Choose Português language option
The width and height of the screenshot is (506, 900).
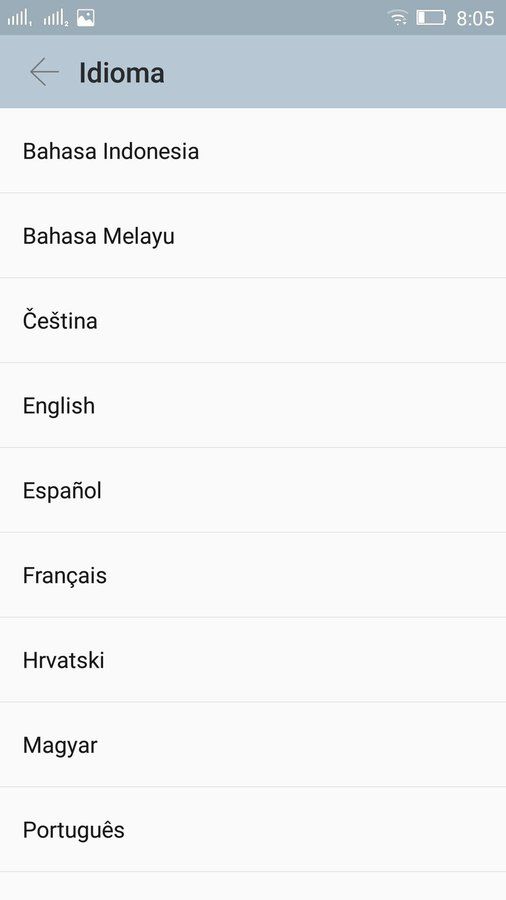(253, 830)
